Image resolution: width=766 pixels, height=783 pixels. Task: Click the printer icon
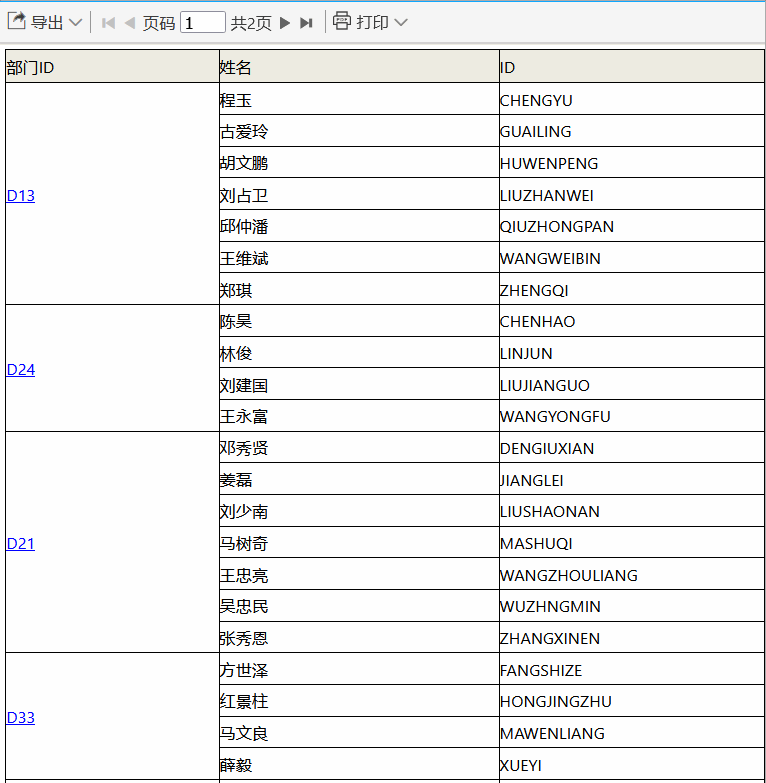click(342, 21)
